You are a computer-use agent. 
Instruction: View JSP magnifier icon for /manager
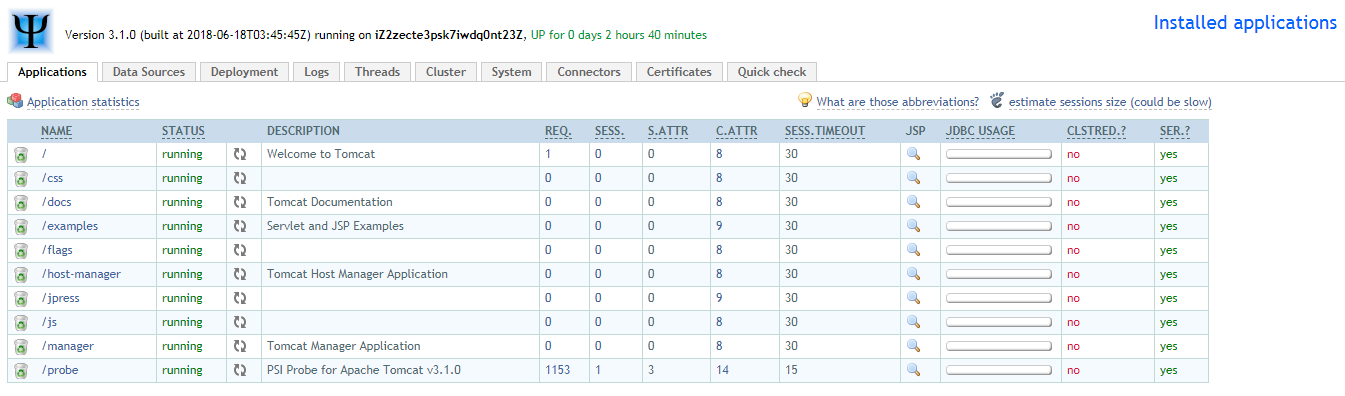tap(913, 346)
